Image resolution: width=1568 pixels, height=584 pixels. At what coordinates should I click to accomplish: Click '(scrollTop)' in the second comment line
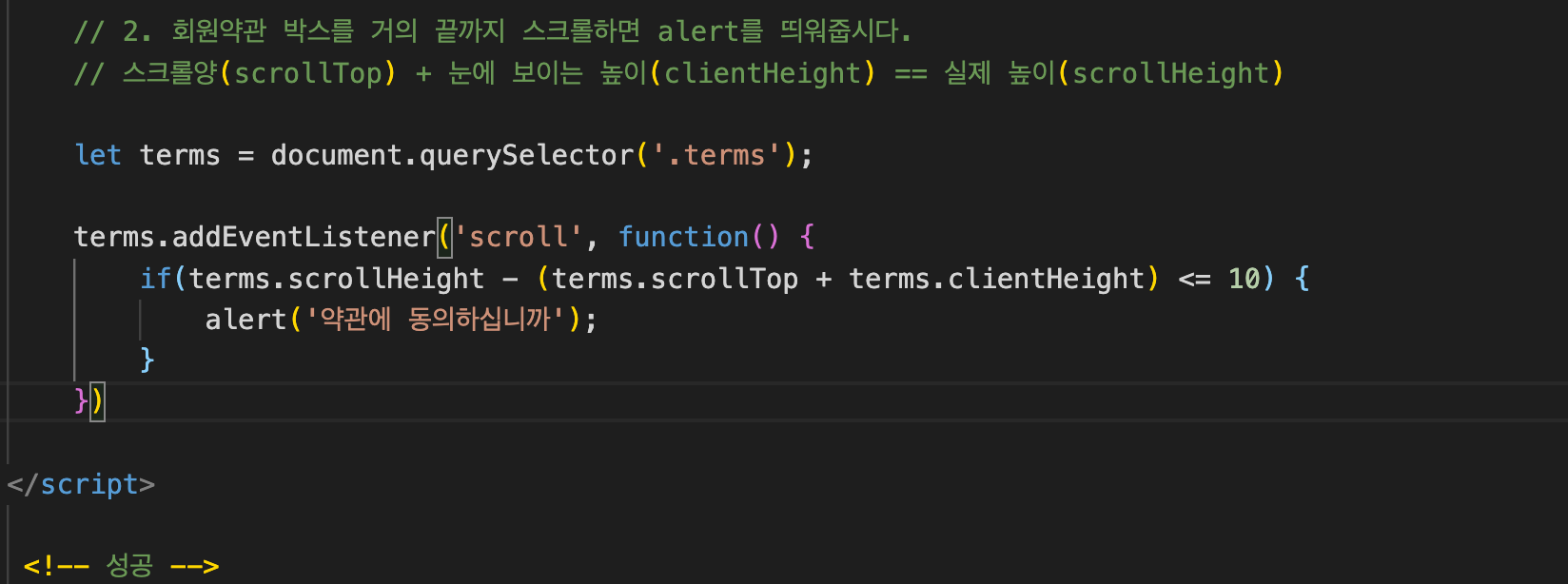click(307, 73)
